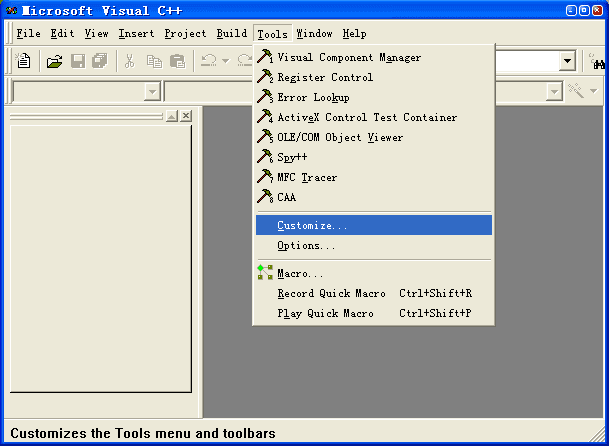609x446 pixels.
Task: Click the Find binoculars icon
Action: coord(599,62)
